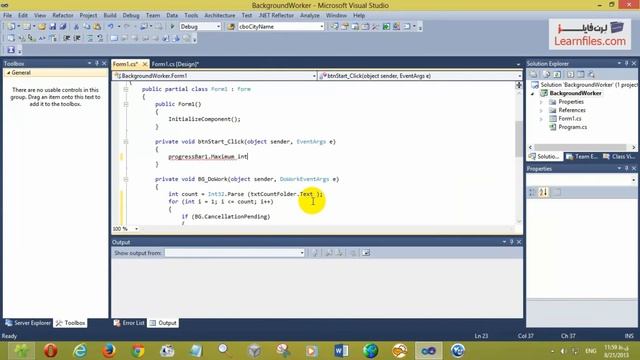Open the Analyze menu
Screen dimensions: 640x360
pos(310,16)
